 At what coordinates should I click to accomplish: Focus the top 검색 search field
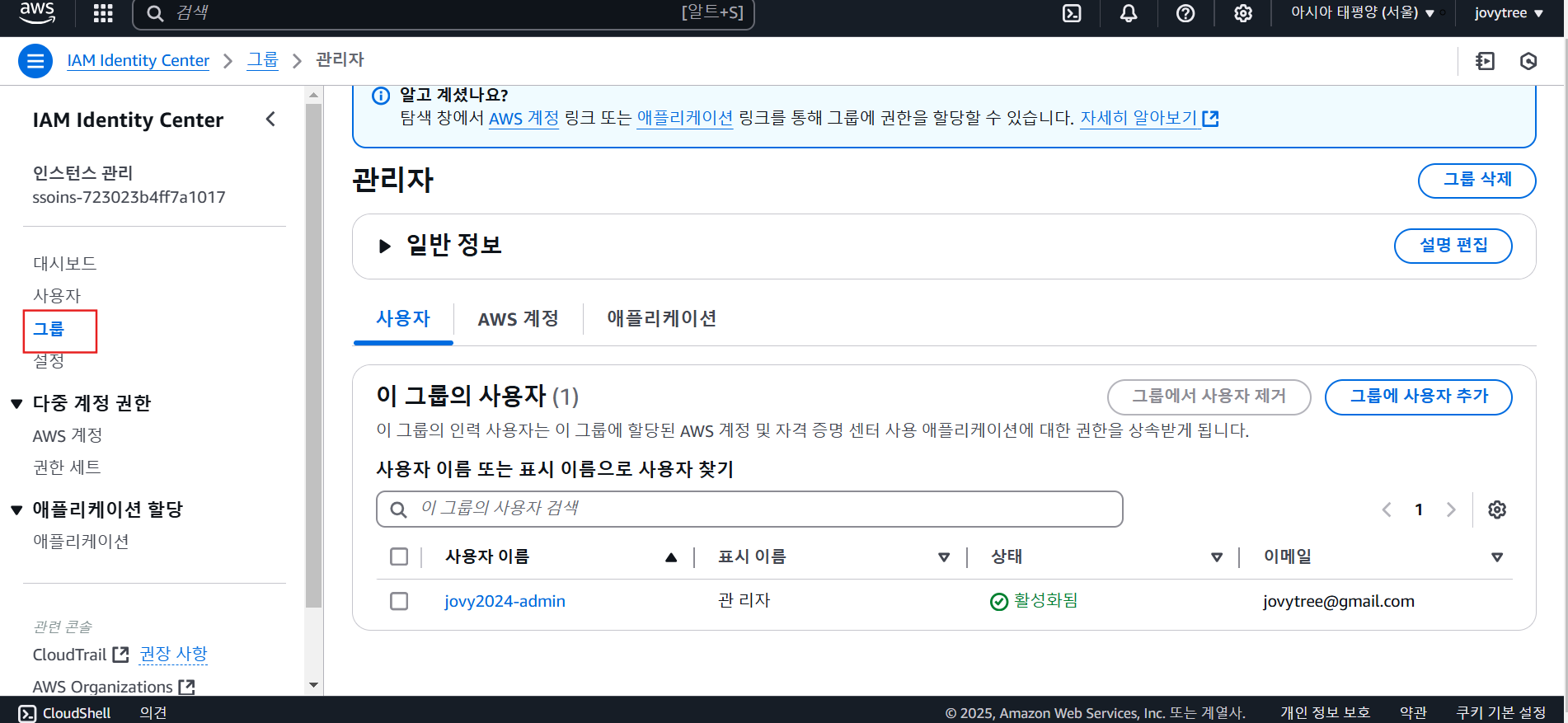click(x=444, y=13)
